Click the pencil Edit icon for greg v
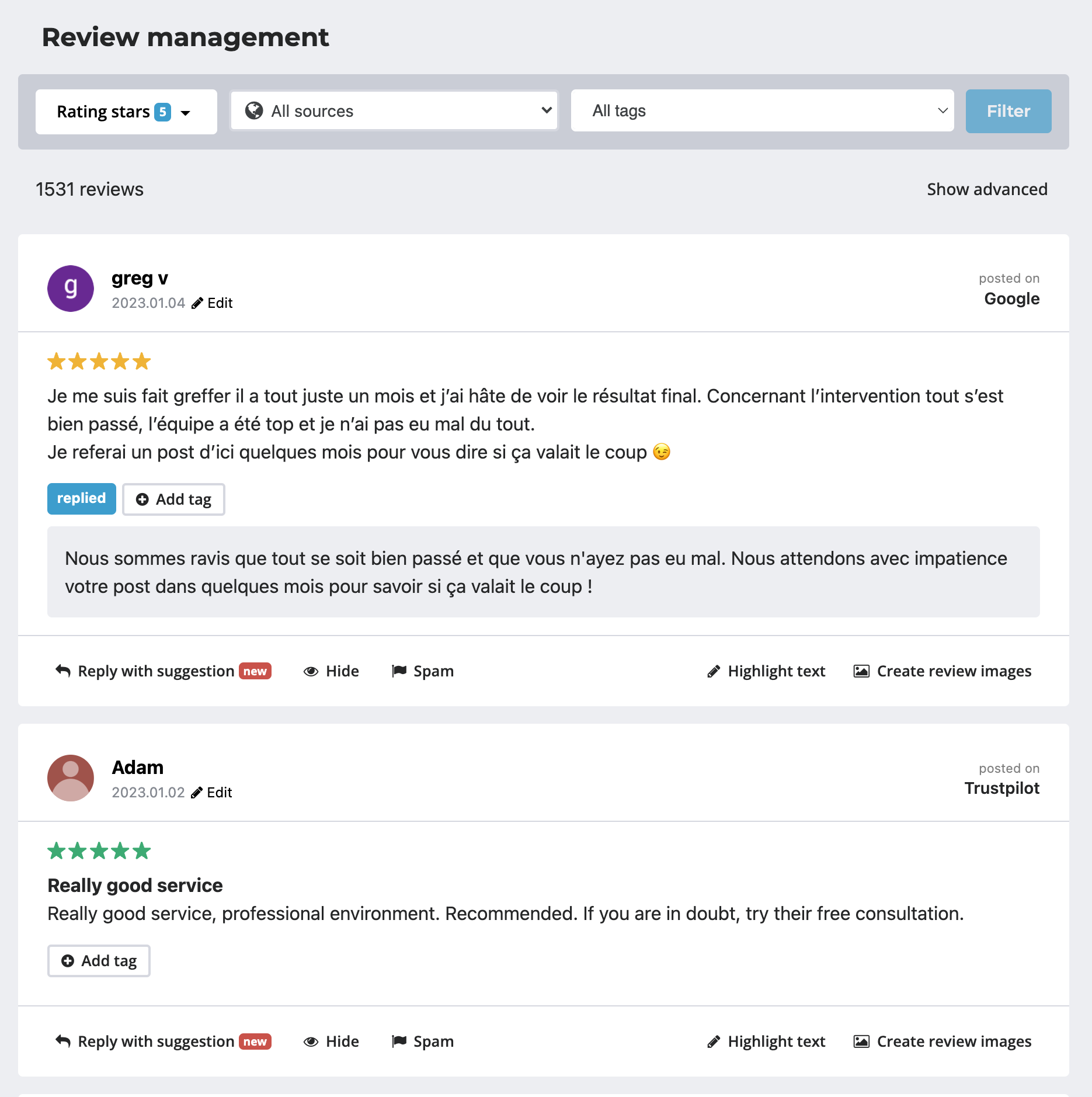Viewport: 1092px width, 1097px height. coord(197,303)
